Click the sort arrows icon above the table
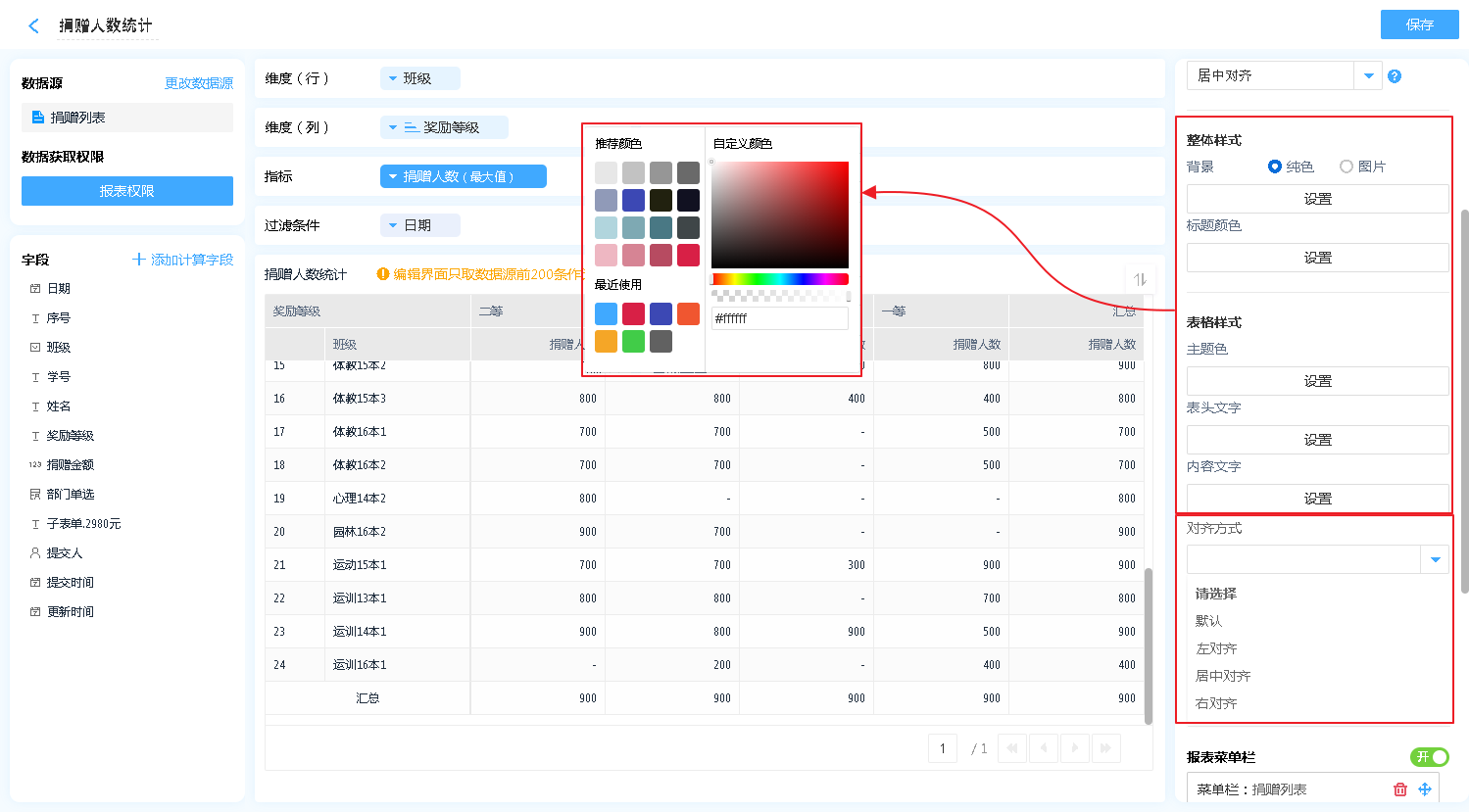This screenshot has height=812, width=1469. pyautogui.click(x=1140, y=279)
